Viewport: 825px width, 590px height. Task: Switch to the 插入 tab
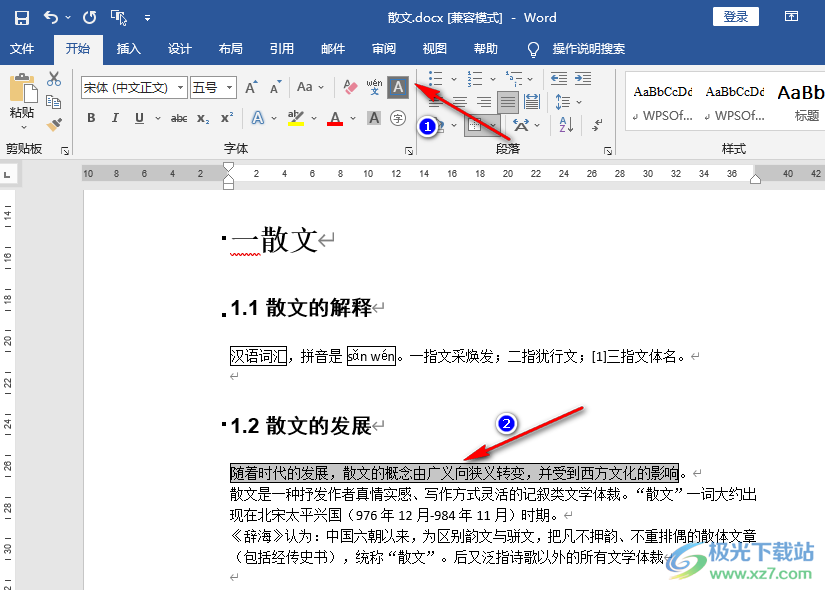128,49
